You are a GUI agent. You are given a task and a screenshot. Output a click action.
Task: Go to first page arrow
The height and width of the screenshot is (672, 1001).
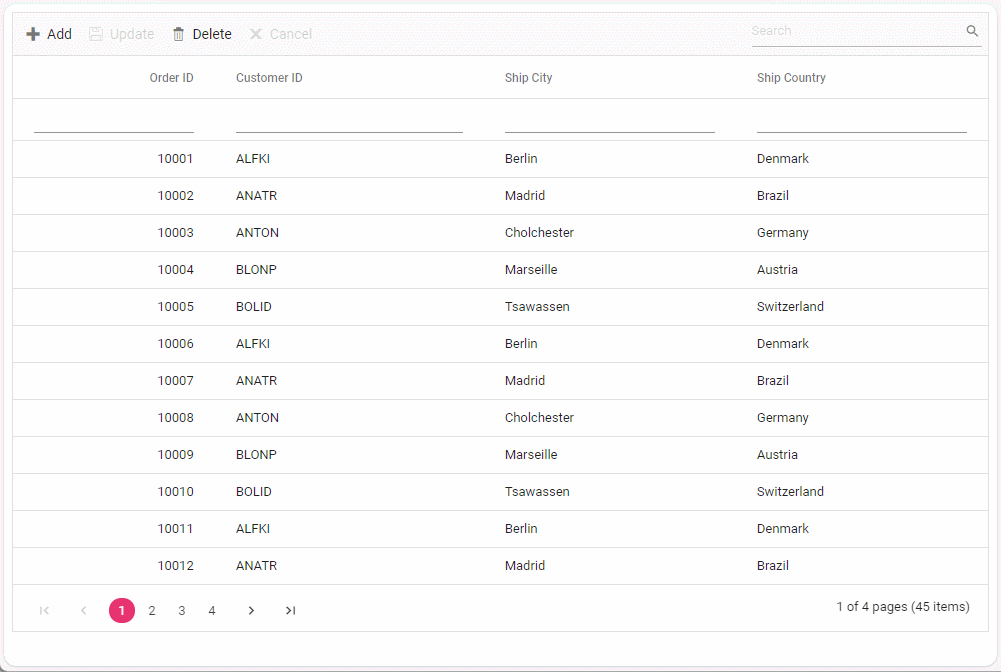[44, 611]
